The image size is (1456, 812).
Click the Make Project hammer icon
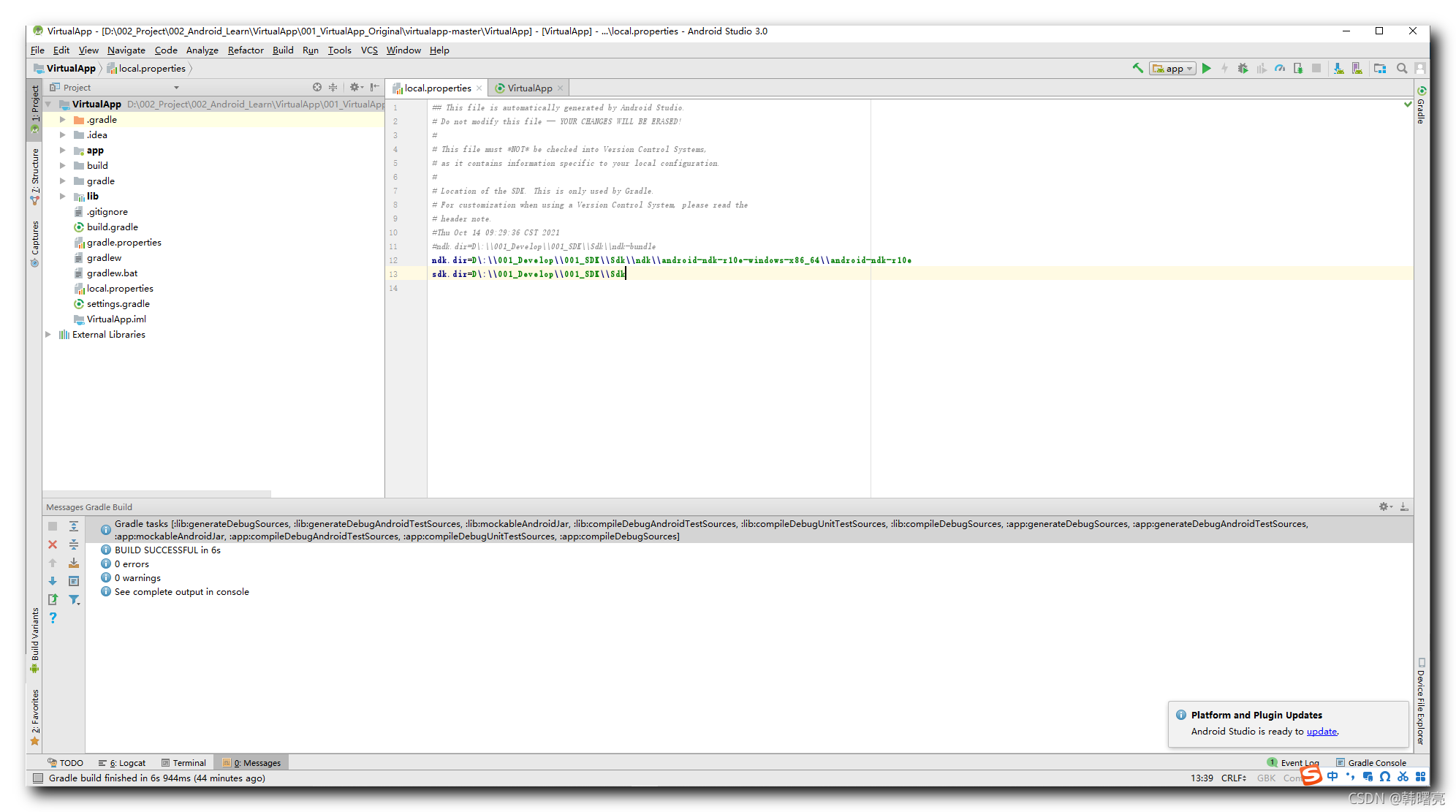pyautogui.click(x=1137, y=68)
